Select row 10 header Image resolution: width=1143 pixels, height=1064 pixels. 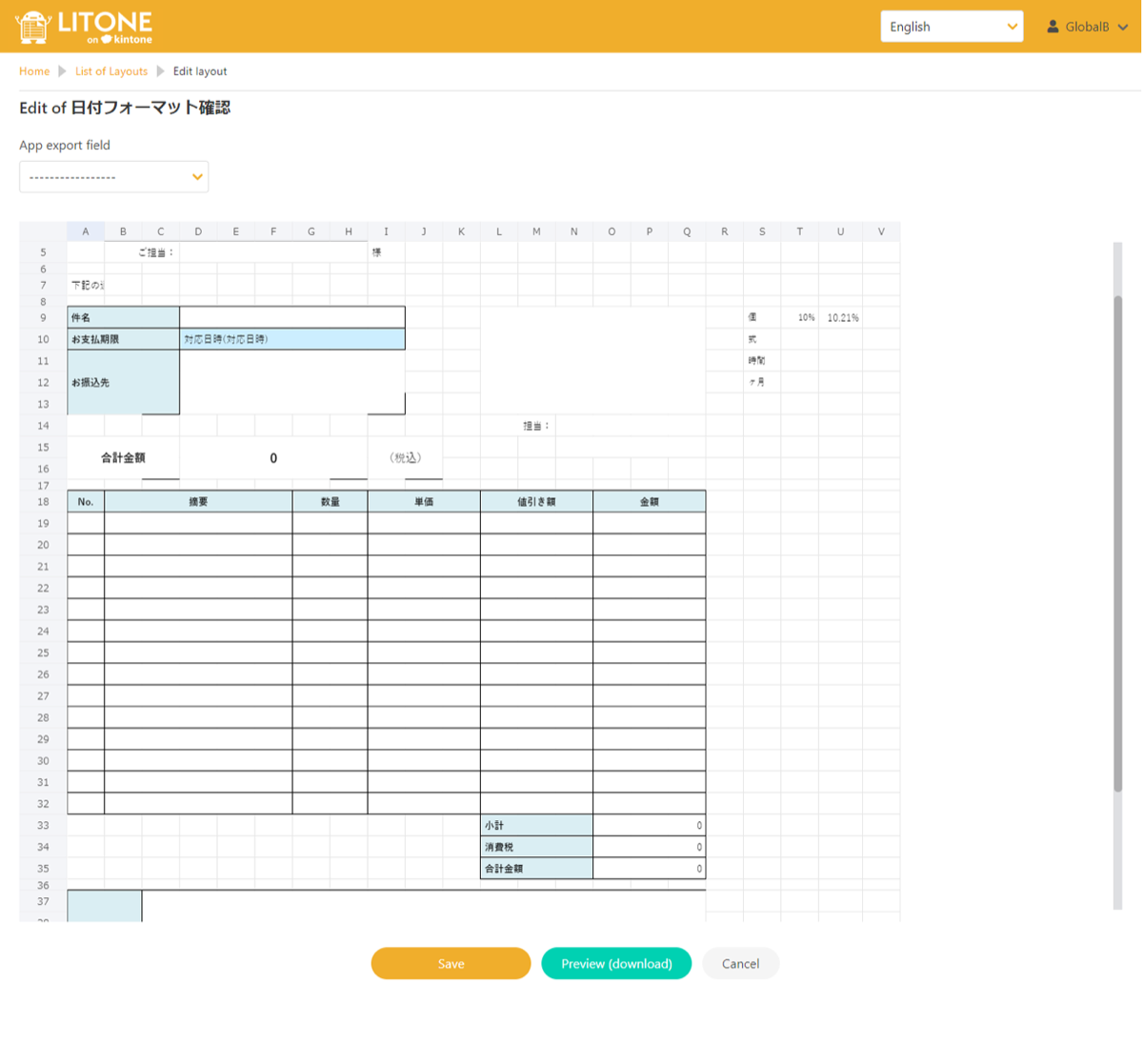pos(43,339)
